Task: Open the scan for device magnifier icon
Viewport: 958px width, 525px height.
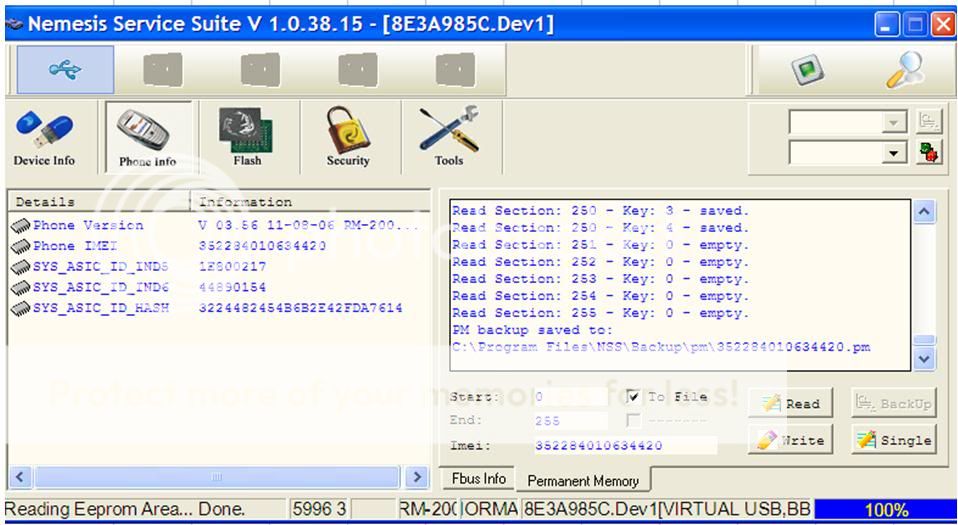Action: 905,70
